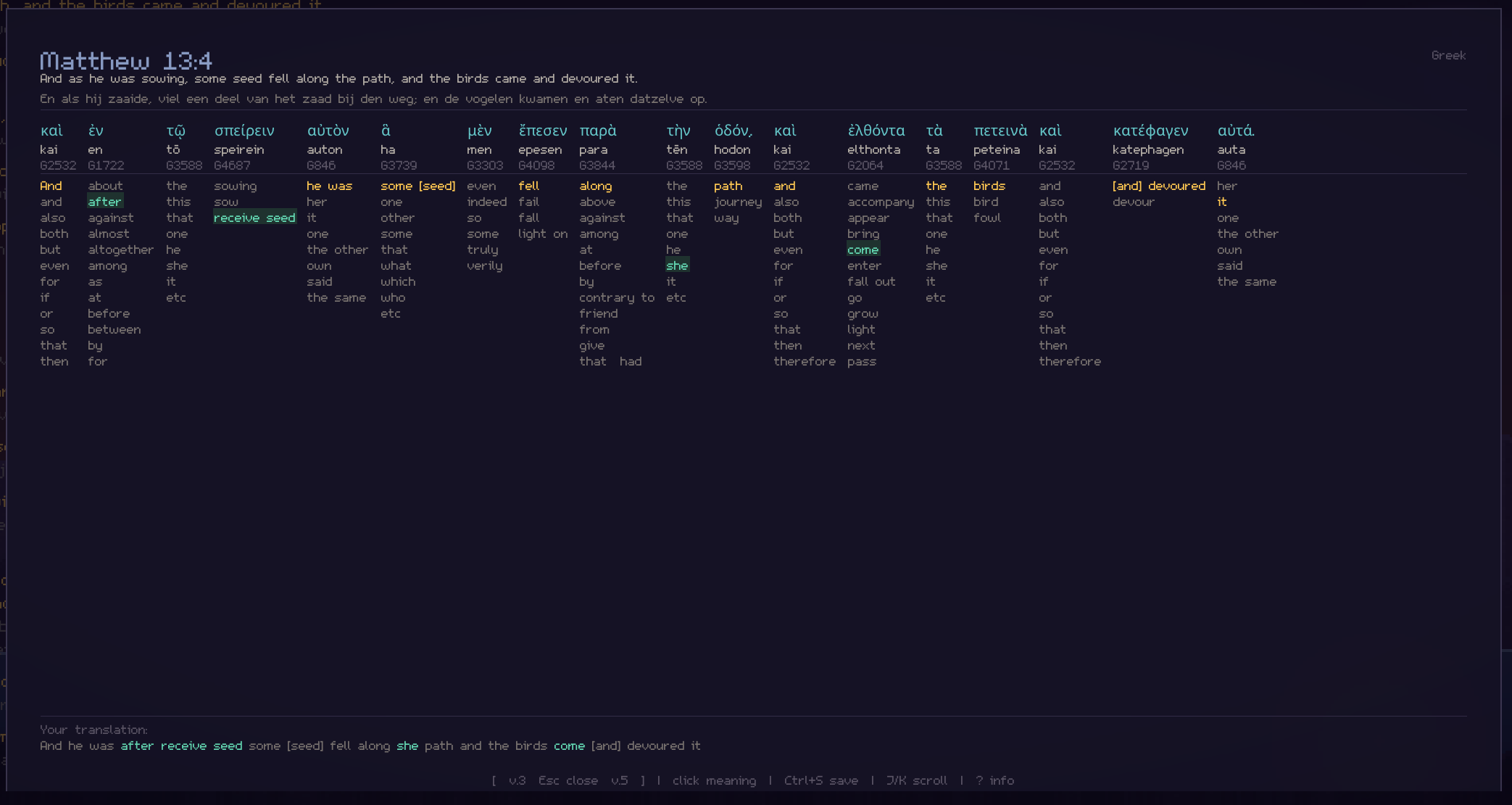
Task: Choose "path" as meaning for ὁδόν
Action: click(x=727, y=186)
